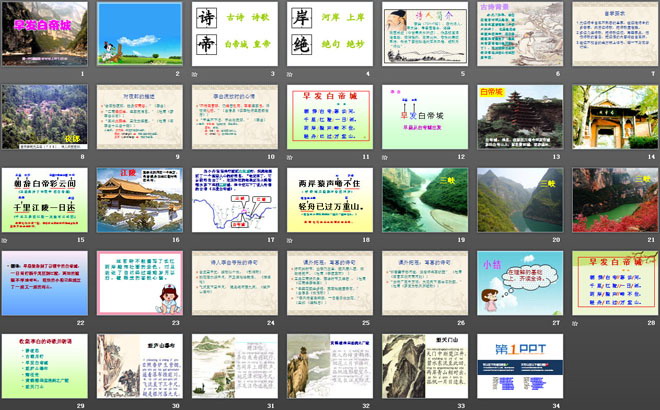The height and width of the screenshot is (410, 660).
Task: Open slide 5 poet introduction thumbnail
Action: tap(425, 34)
